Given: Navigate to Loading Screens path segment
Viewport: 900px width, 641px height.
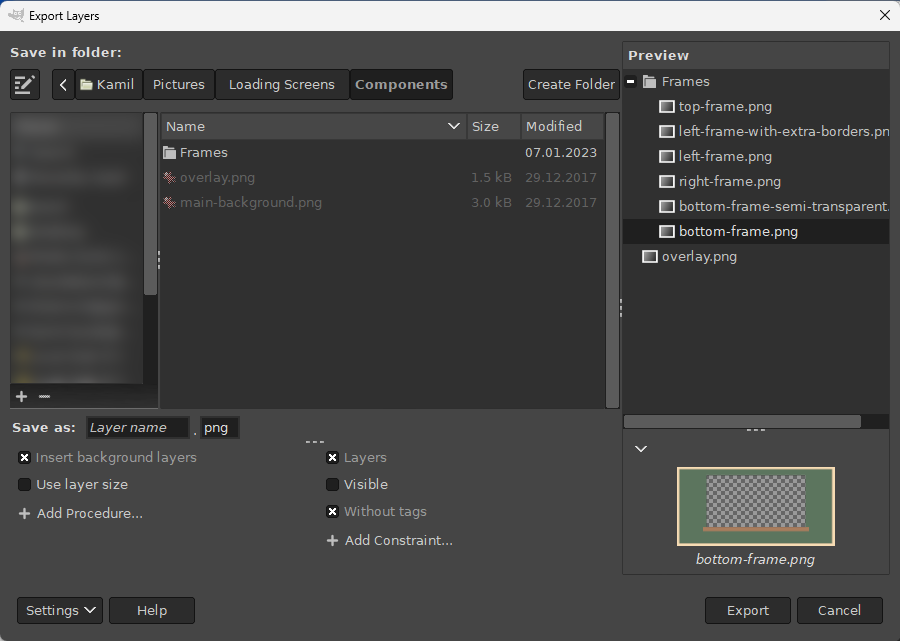Looking at the screenshot, I should pos(281,85).
